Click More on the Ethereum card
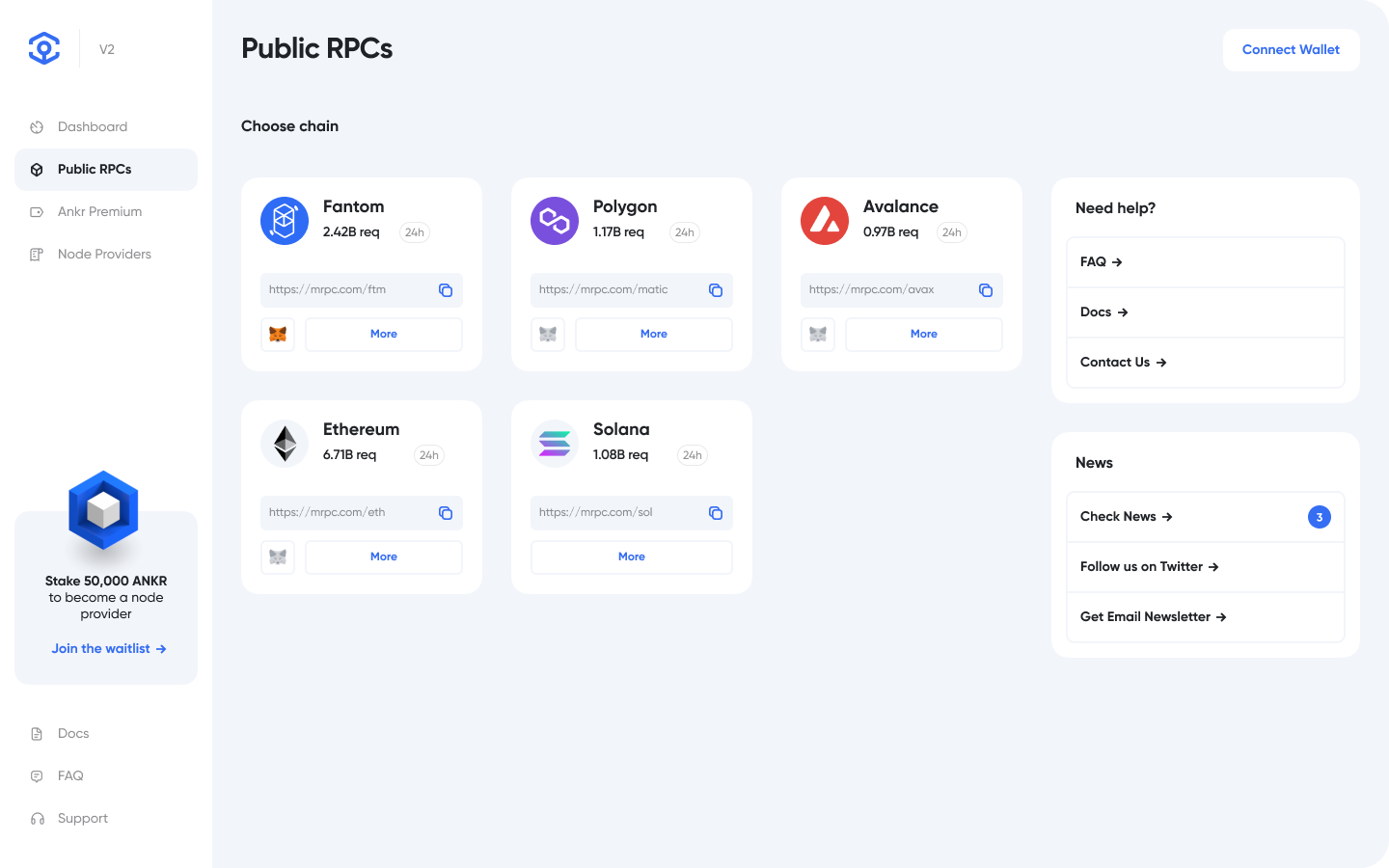 (x=384, y=557)
